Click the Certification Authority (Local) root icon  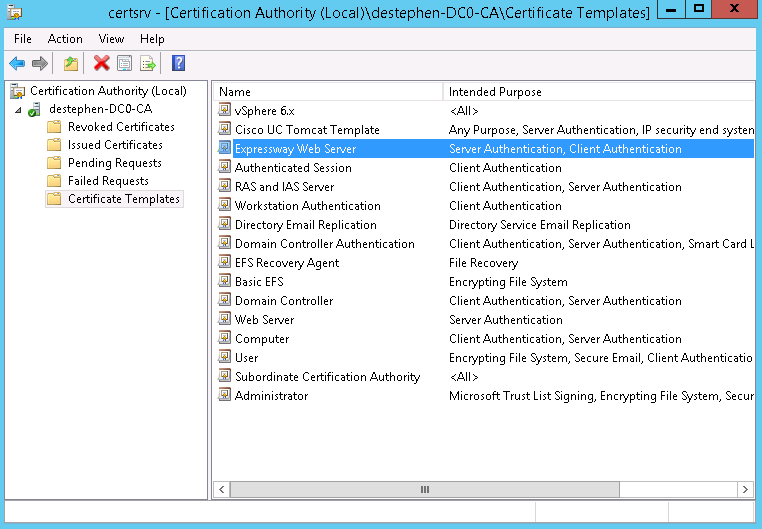tap(17, 91)
